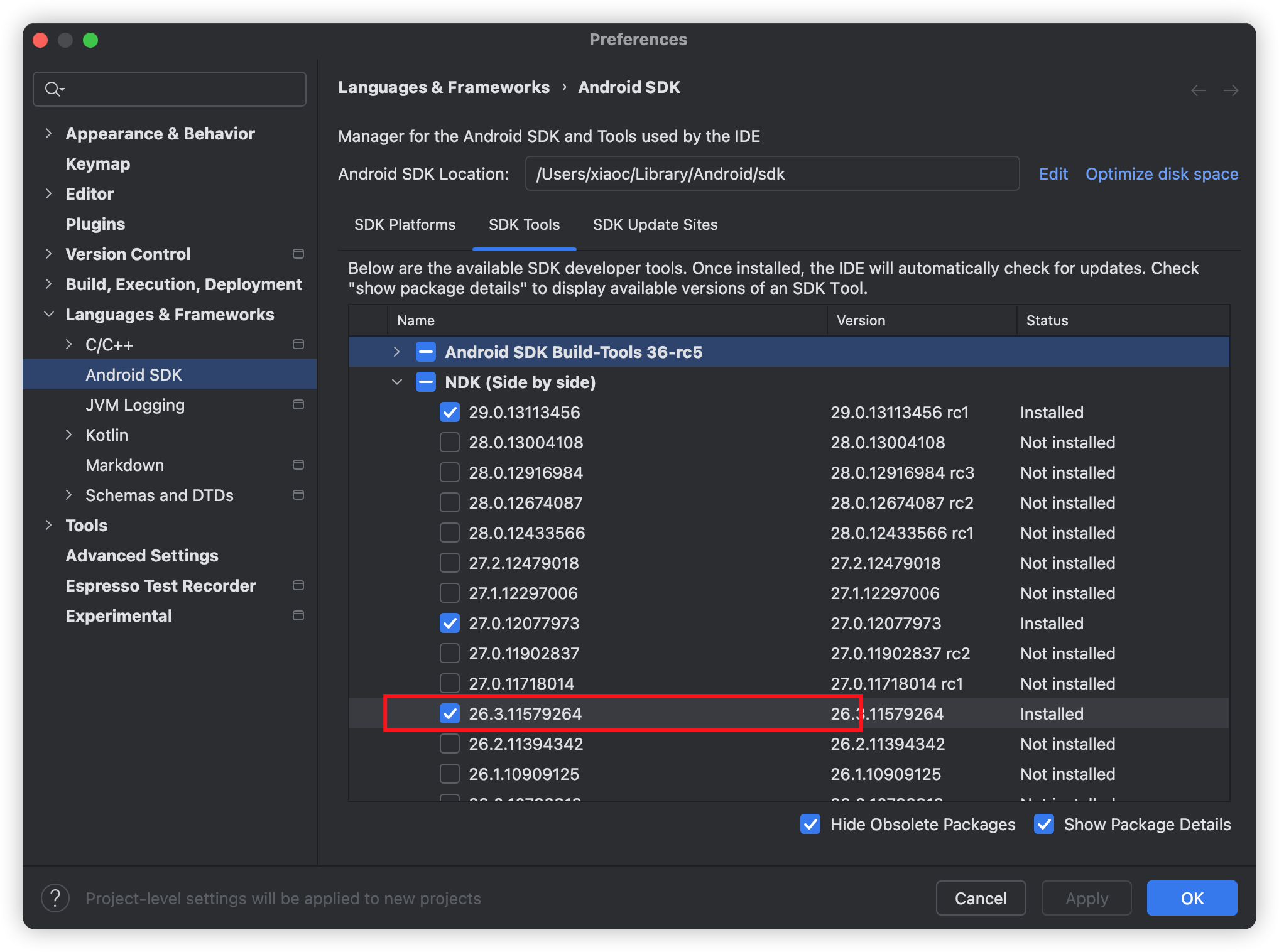
Task: Expand Appearance & Behavior section
Action: 48,133
